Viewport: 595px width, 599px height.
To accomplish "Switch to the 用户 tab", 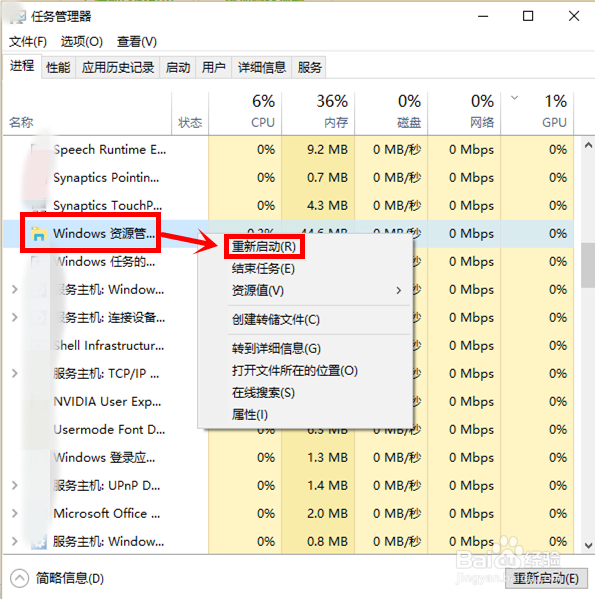I will [213, 68].
